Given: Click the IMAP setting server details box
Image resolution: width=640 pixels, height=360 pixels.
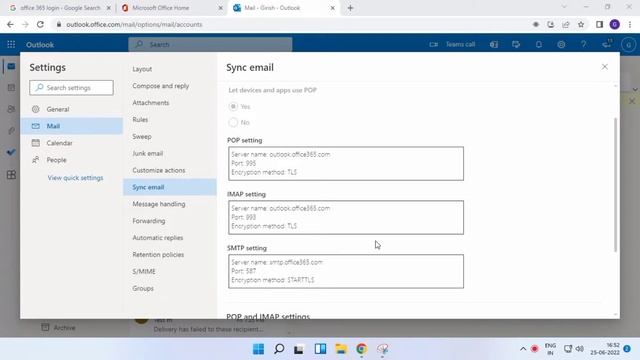Looking at the screenshot, I should [x=346, y=218].
